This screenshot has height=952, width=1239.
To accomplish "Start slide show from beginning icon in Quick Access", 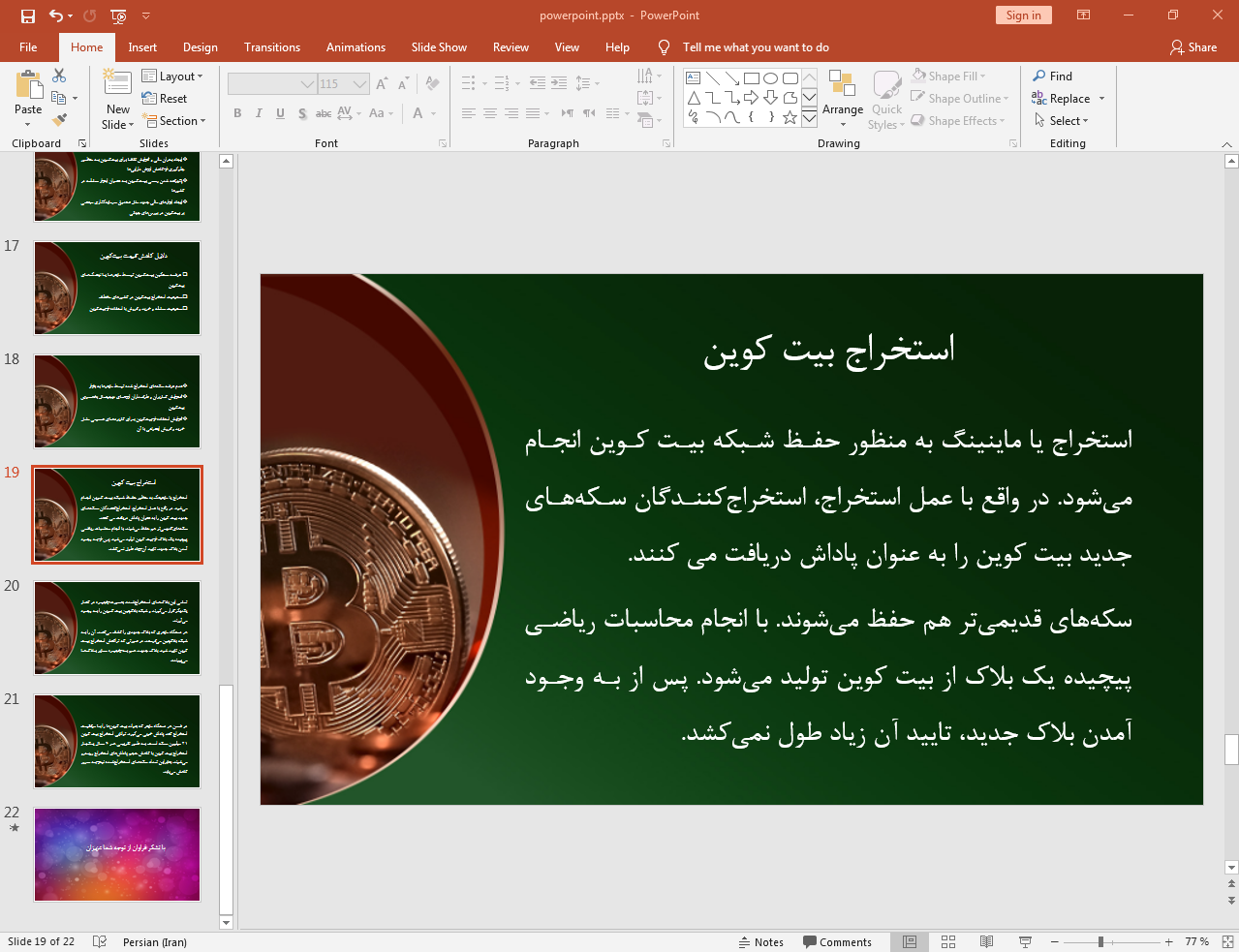I will 118,15.
